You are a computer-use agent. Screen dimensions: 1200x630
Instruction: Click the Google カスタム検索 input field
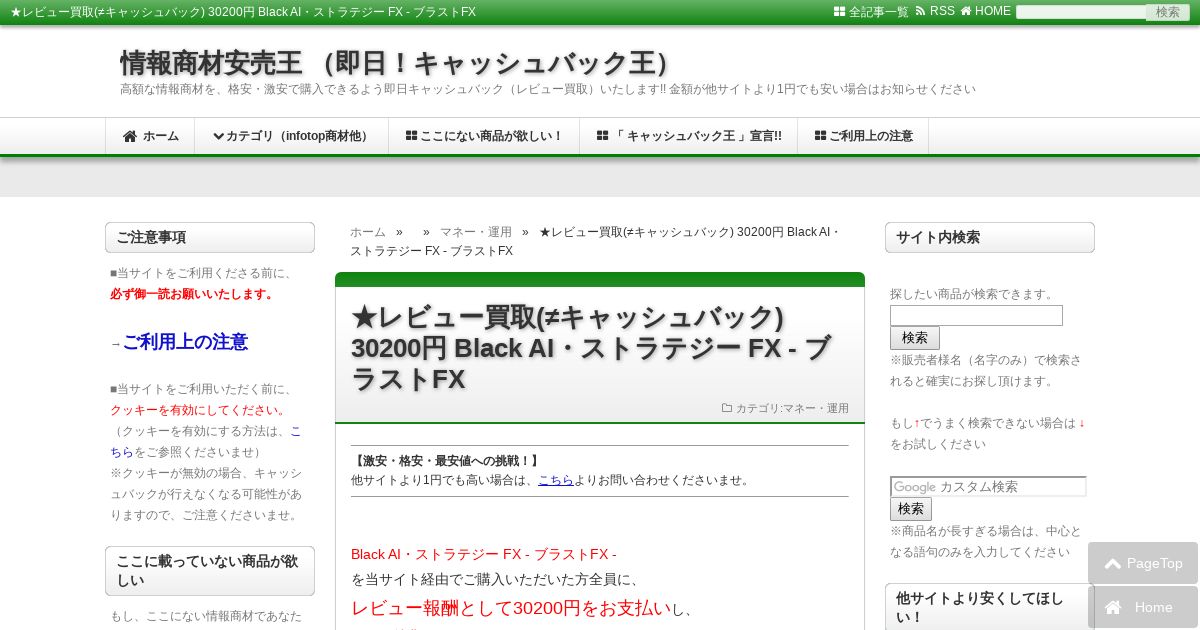pyautogui.click(x=988, y=487)
